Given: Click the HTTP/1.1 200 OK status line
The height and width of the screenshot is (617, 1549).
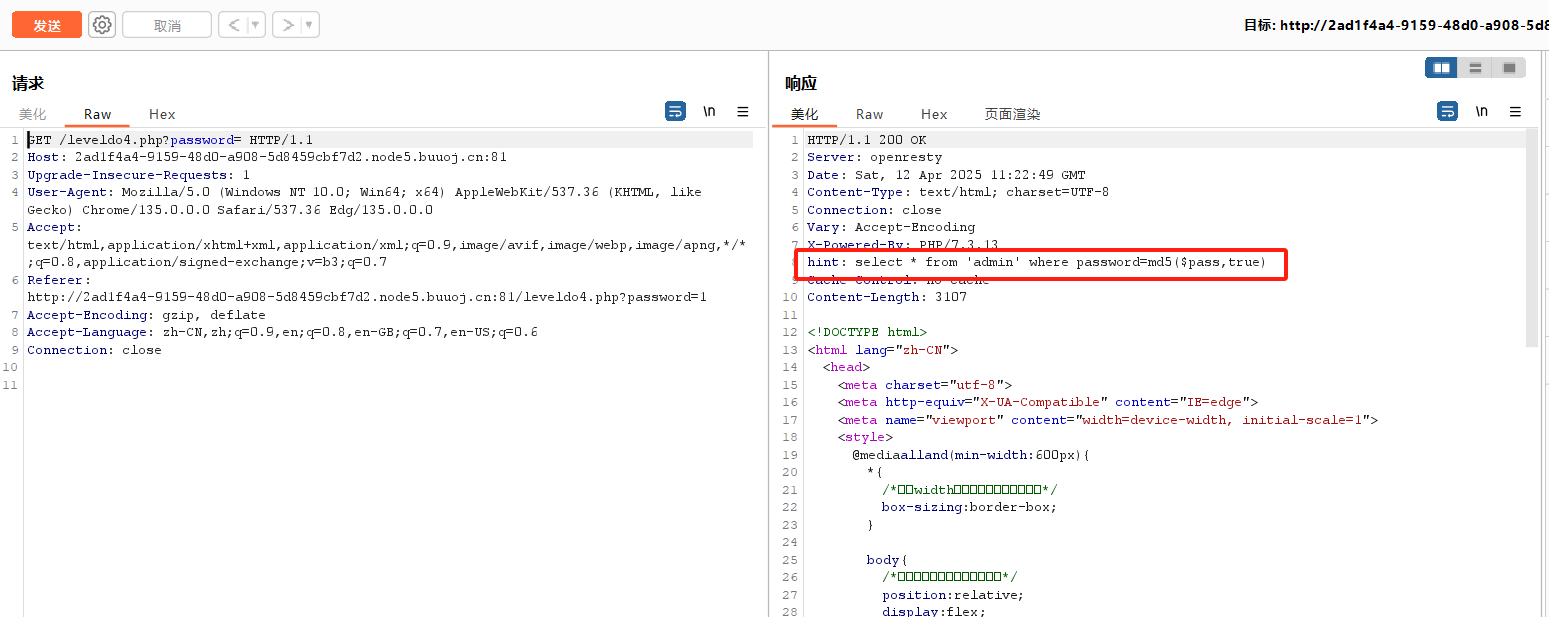Looking at the screenshot, I should tap(867, 140).
